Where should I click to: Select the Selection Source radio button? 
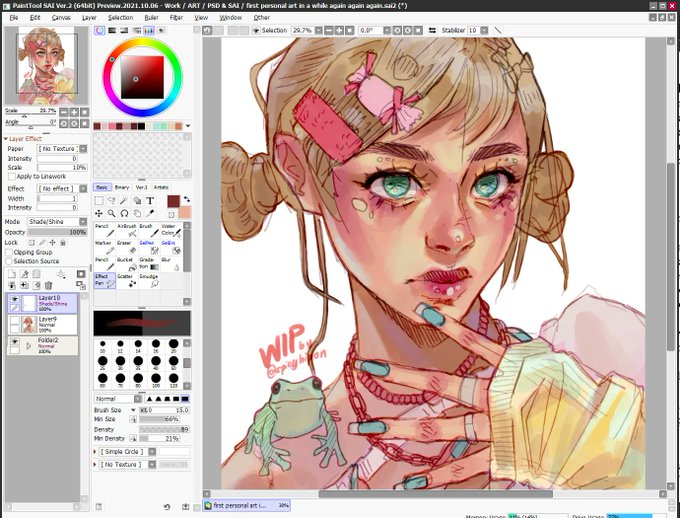coord(9,261)
